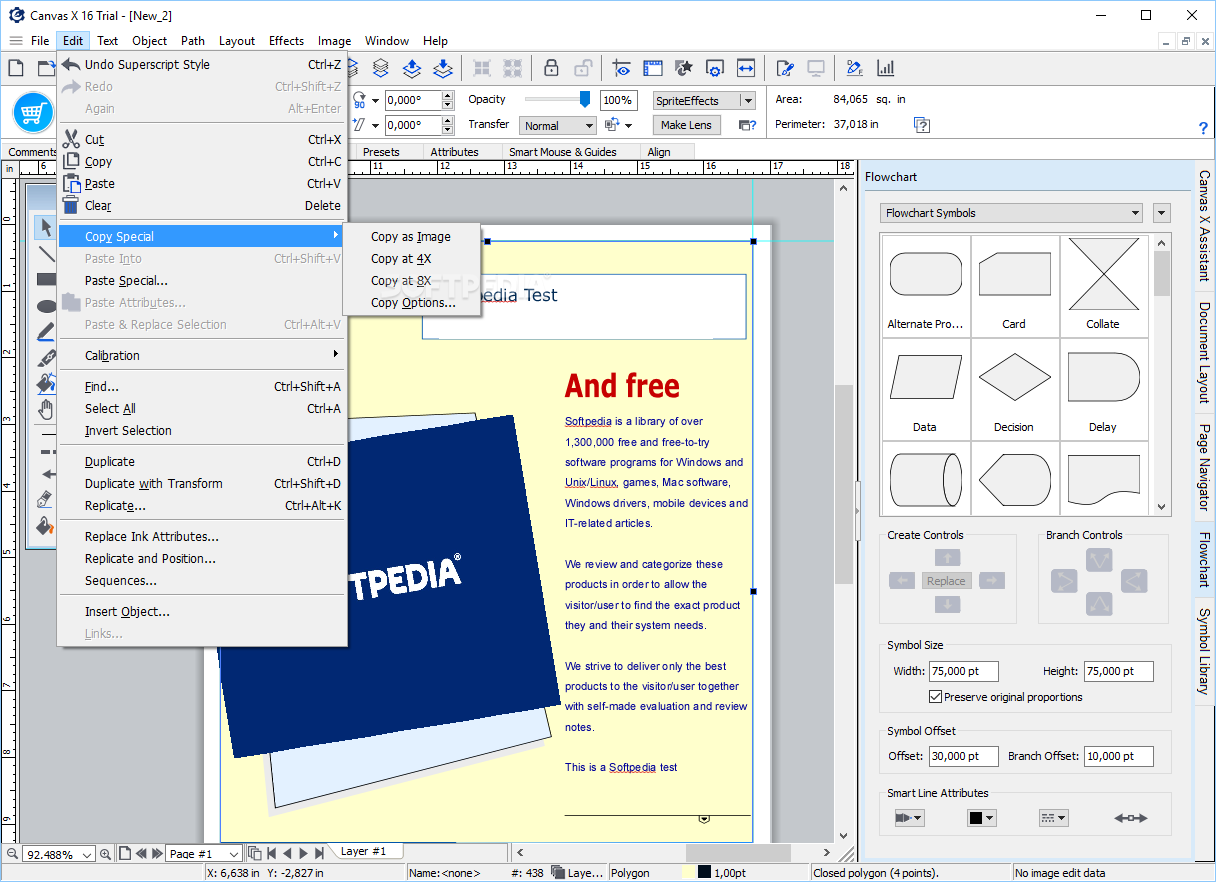The width and height of the screenshot is (1216, 882).
Task: Switch to the Align tab
Action: point(659,152)
